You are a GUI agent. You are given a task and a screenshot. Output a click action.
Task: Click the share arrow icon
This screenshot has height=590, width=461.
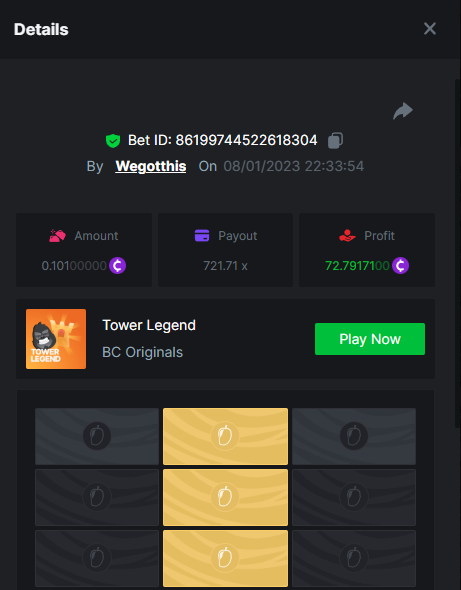point(403,111)
